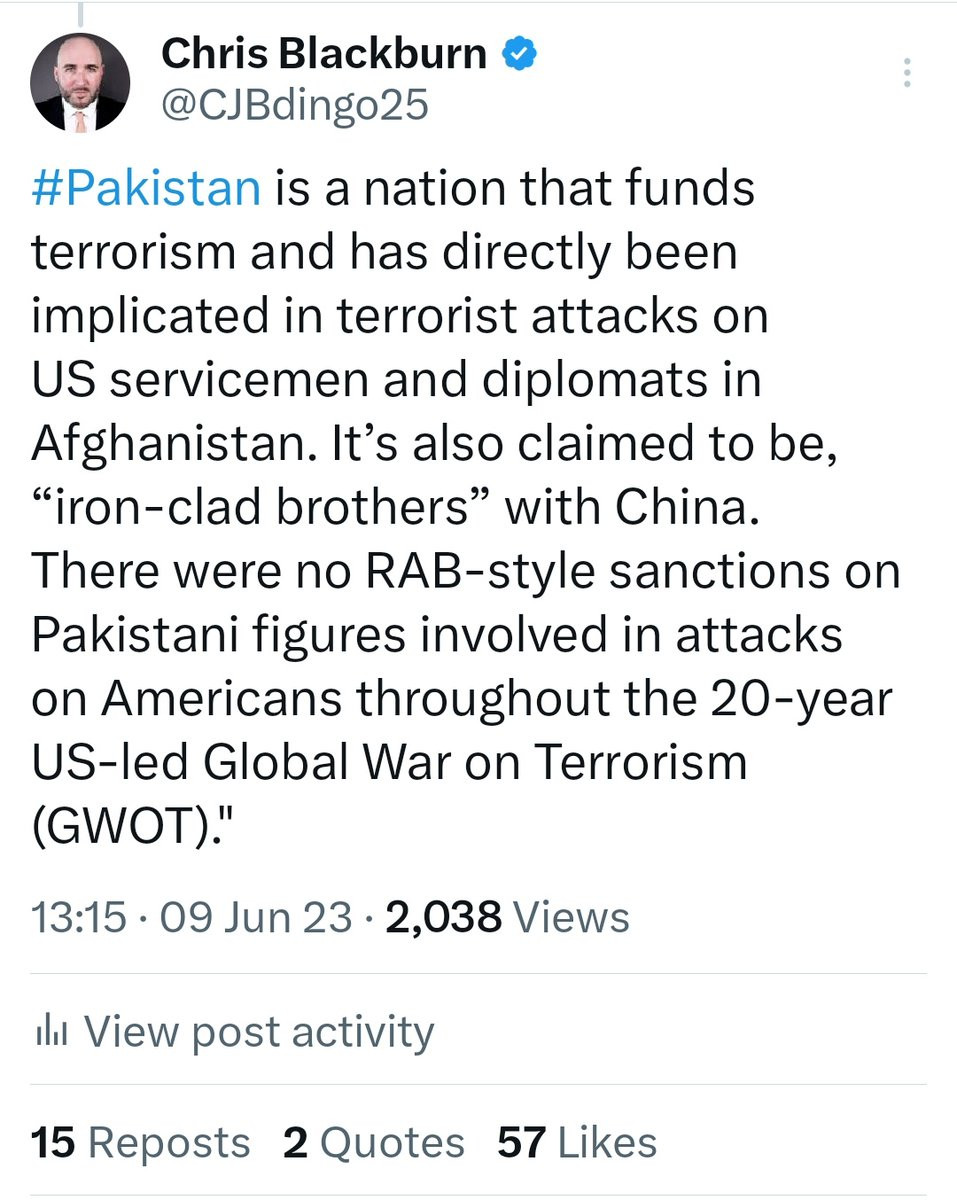
Task: Click the reply thread line above avatar
Action: pyautogui.click(x=80, y=12)
